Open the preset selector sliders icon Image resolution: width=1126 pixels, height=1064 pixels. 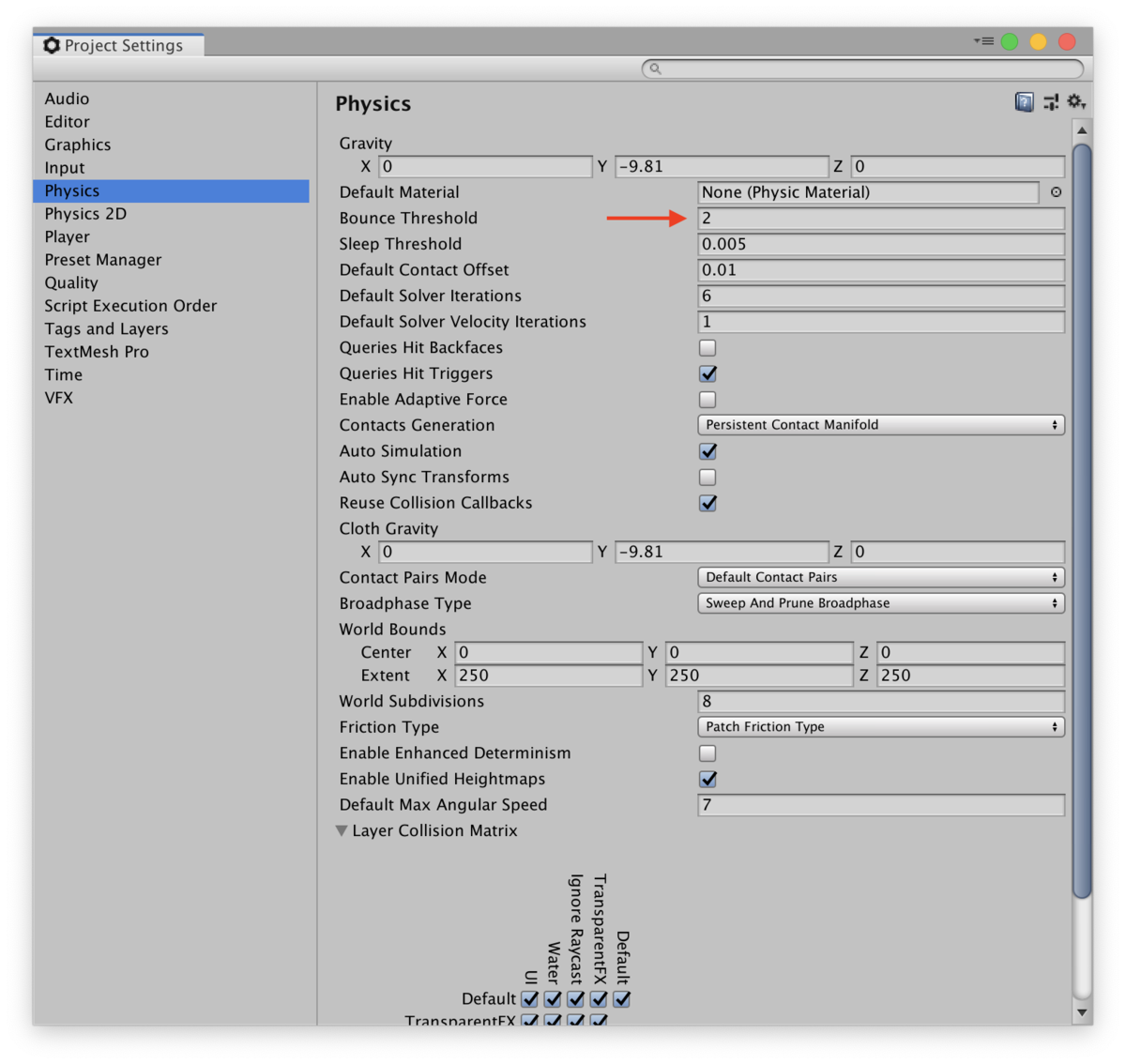pyautogui.click(x=1051, y=102)
